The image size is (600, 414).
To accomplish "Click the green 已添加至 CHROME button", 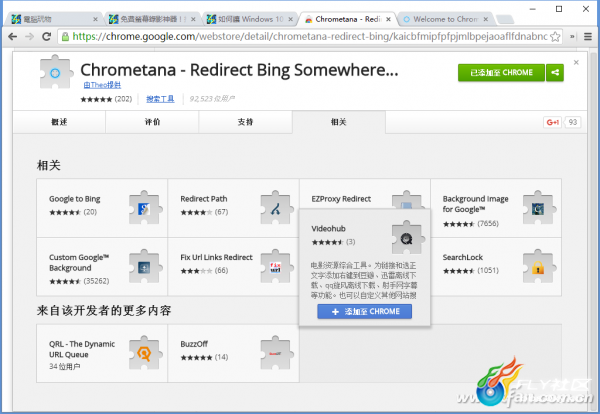I will tap(501, 73).
